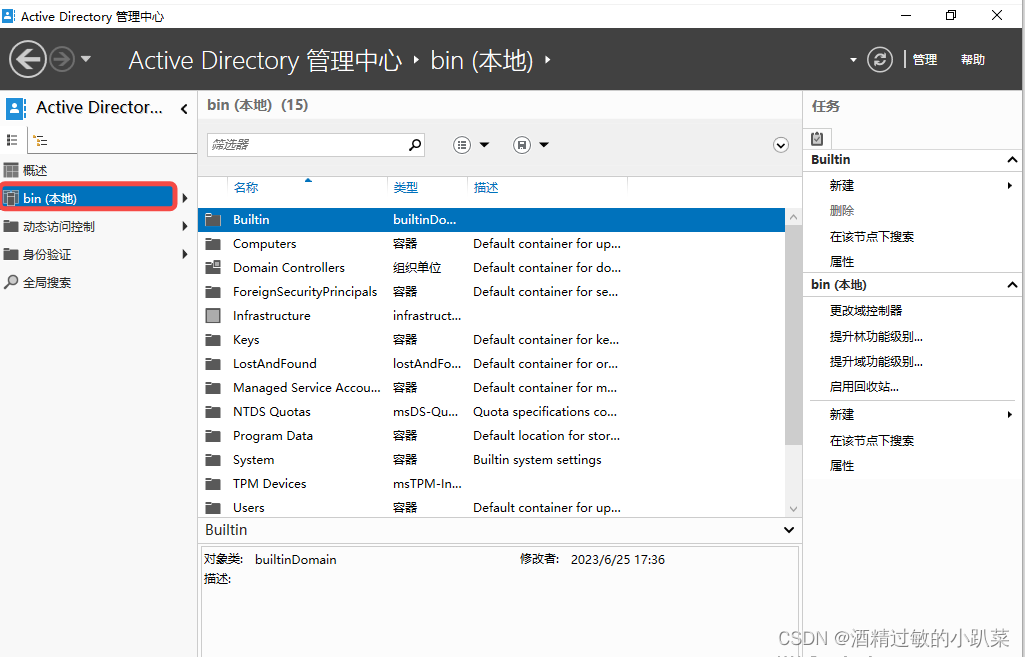Select the Infrastructure row

point(491,316)
